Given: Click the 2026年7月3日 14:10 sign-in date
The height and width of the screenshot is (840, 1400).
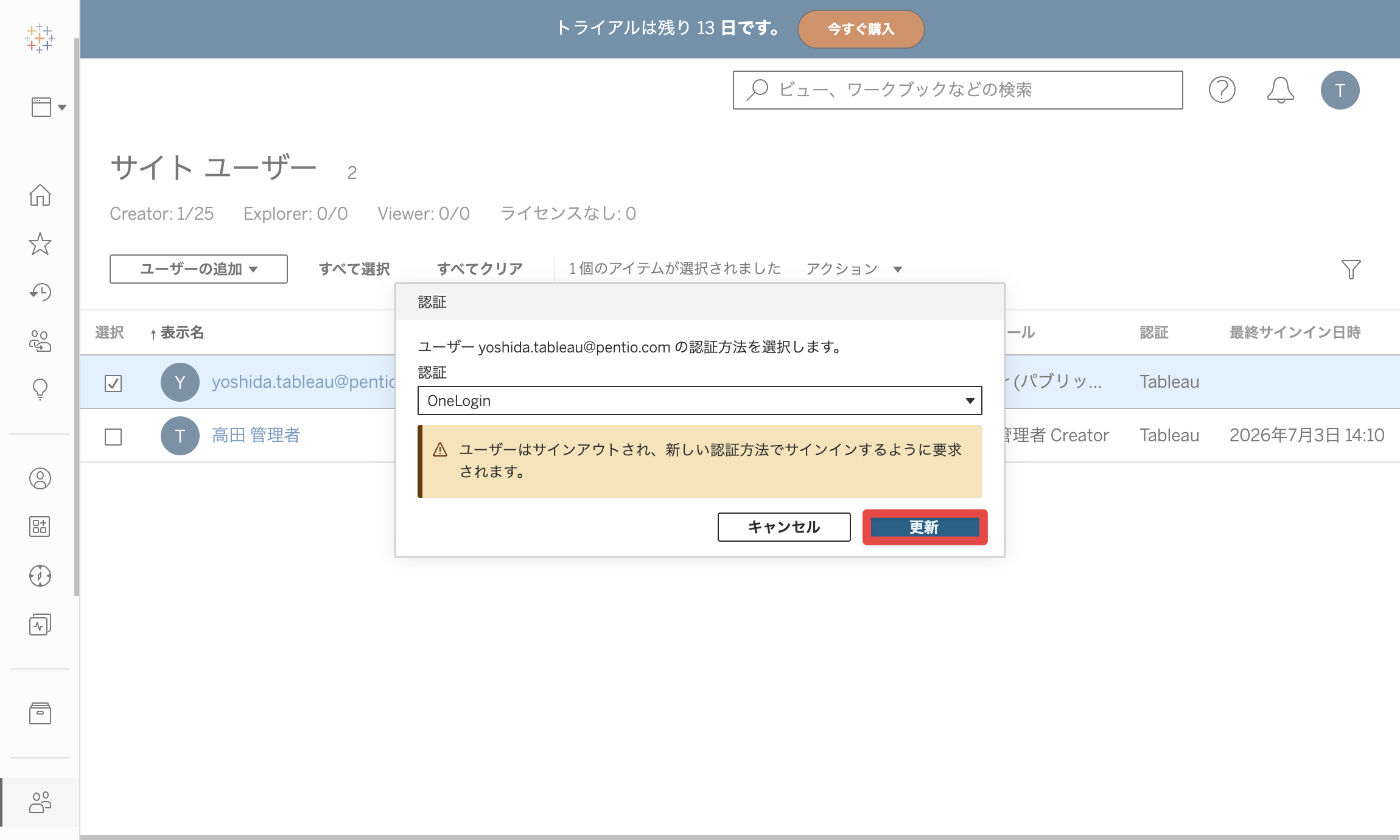Looking at the screenshot, I should [1307, 435].
